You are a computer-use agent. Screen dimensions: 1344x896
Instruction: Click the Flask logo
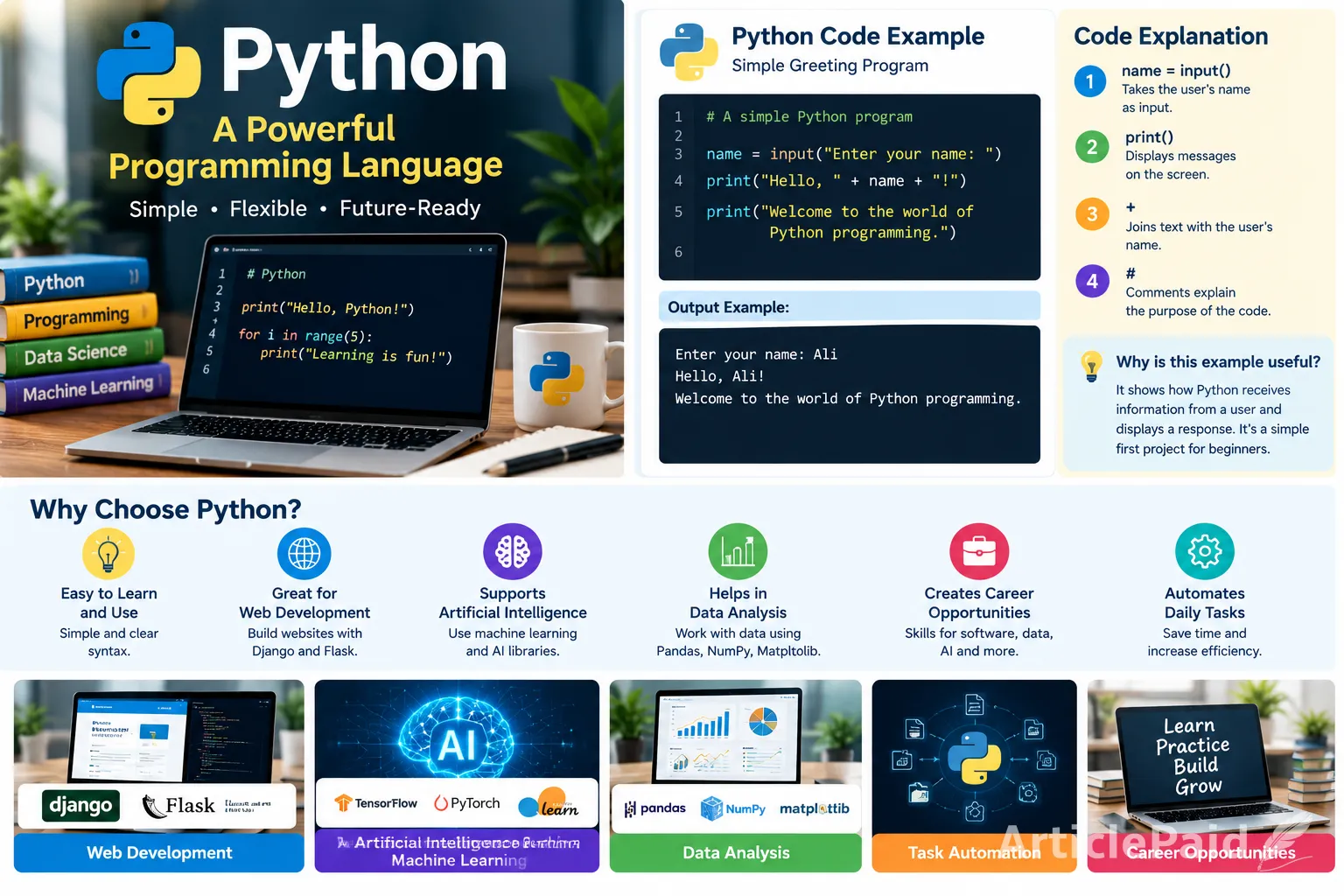pyautogui.click(x=178, y=806)
